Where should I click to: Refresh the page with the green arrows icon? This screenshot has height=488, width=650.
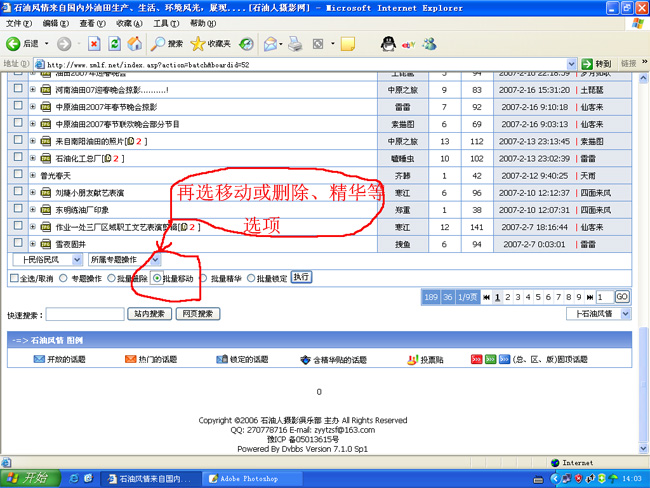pos(114,44)
